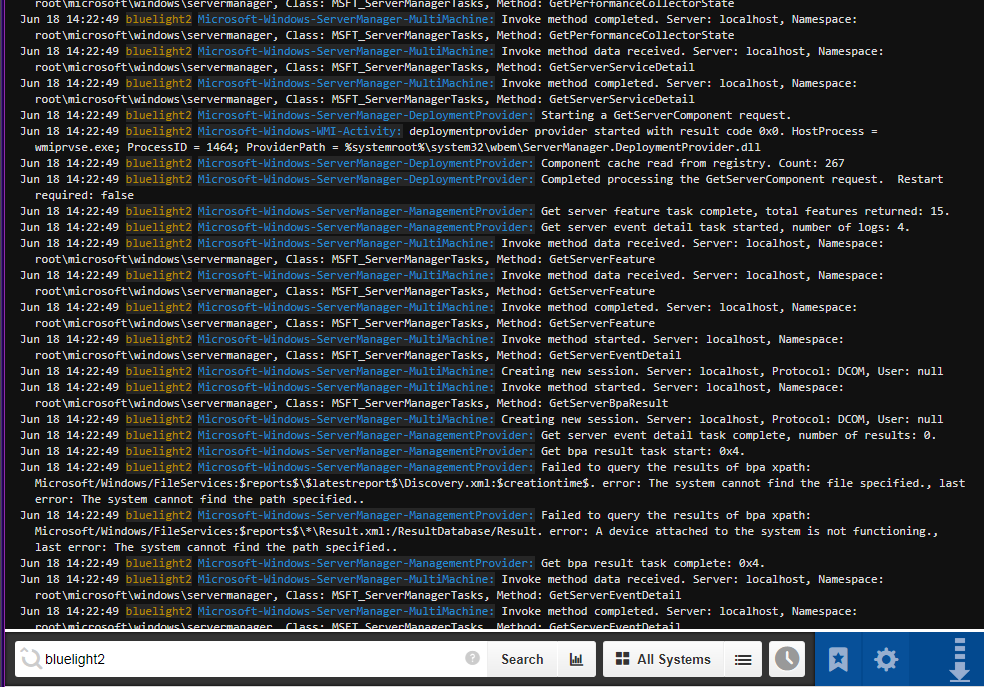Click MultiMachine link on data received GetServerServiceDetail row
This screenshot has height=687, width=984.
point(346,51)
